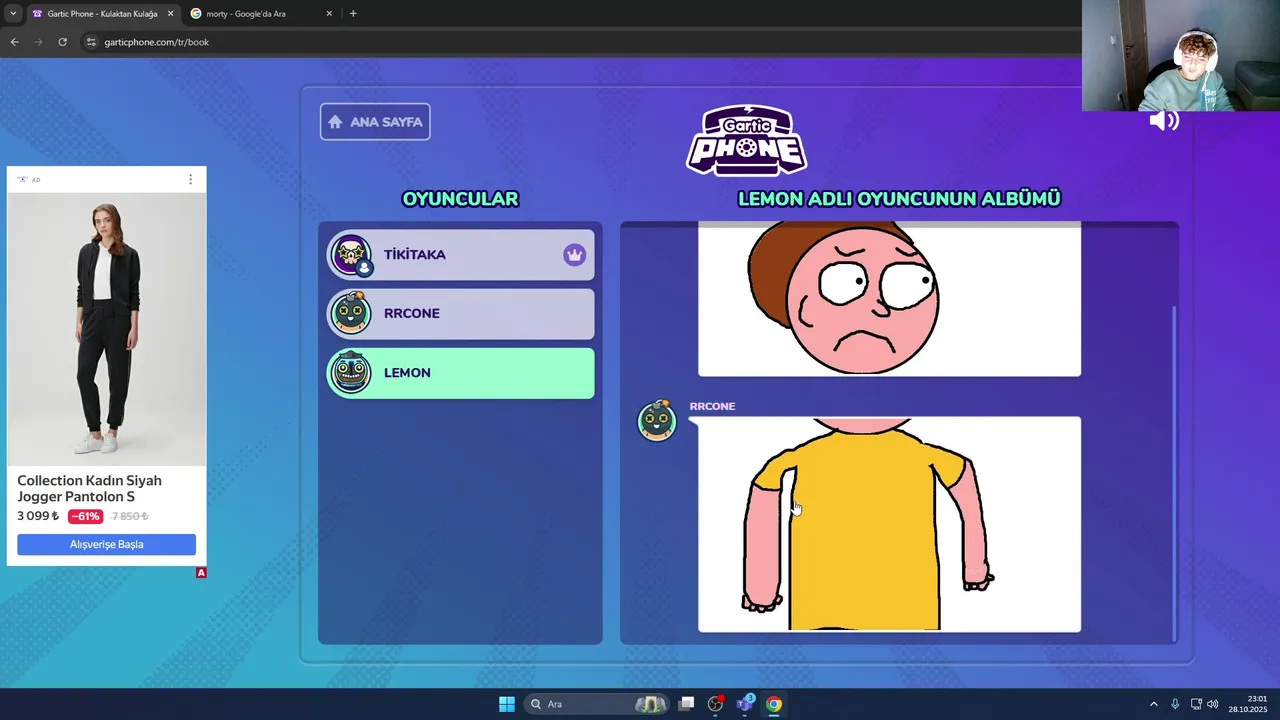Click the red A ad-provider badge

tap(201, 573)
